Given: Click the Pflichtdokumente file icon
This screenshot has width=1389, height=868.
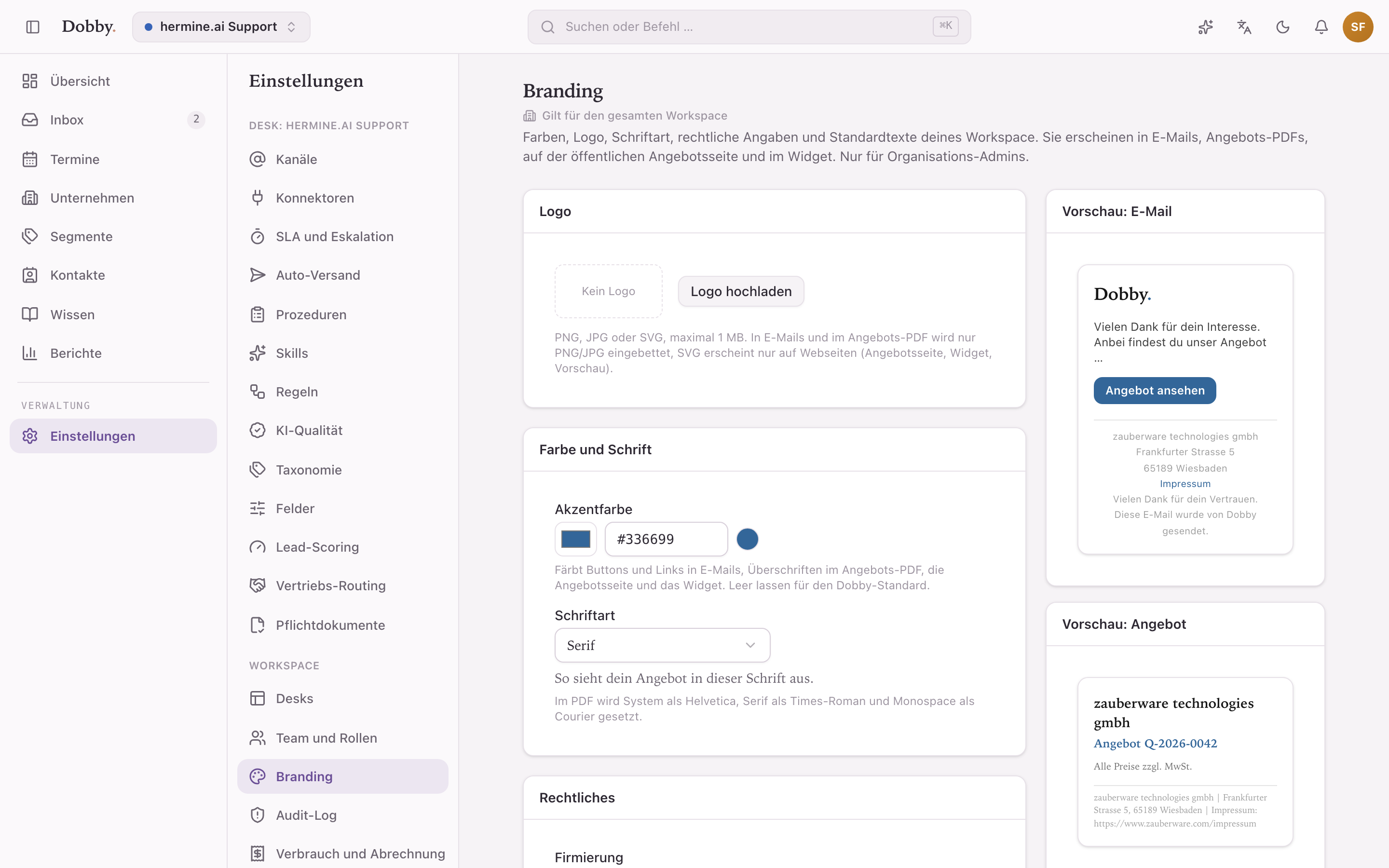Looking at the screenshot, I should (258, 624).
